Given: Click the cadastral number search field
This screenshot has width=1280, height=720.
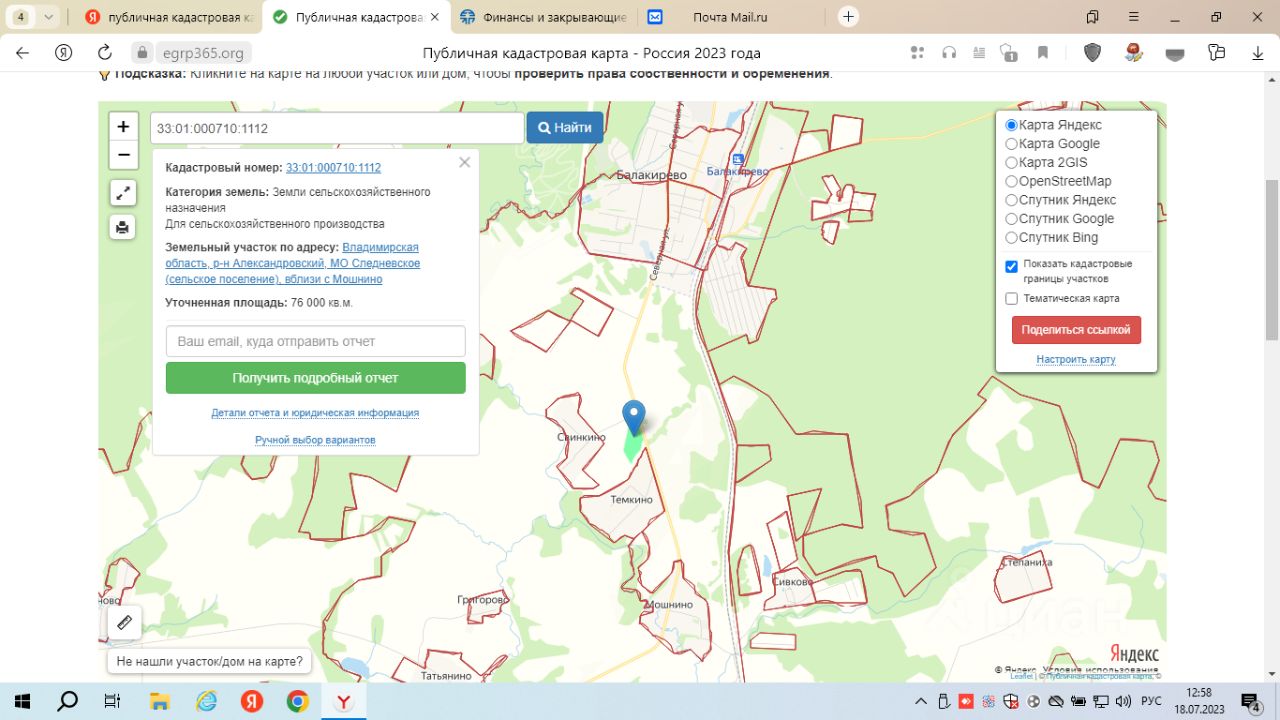Looking at the screenshot, I should pyautogui.click(x=337, y=128).
